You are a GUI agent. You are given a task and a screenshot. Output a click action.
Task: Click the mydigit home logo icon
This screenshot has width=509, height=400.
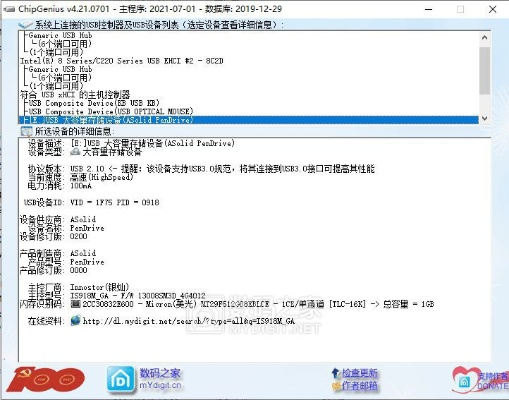click(121, 379)
